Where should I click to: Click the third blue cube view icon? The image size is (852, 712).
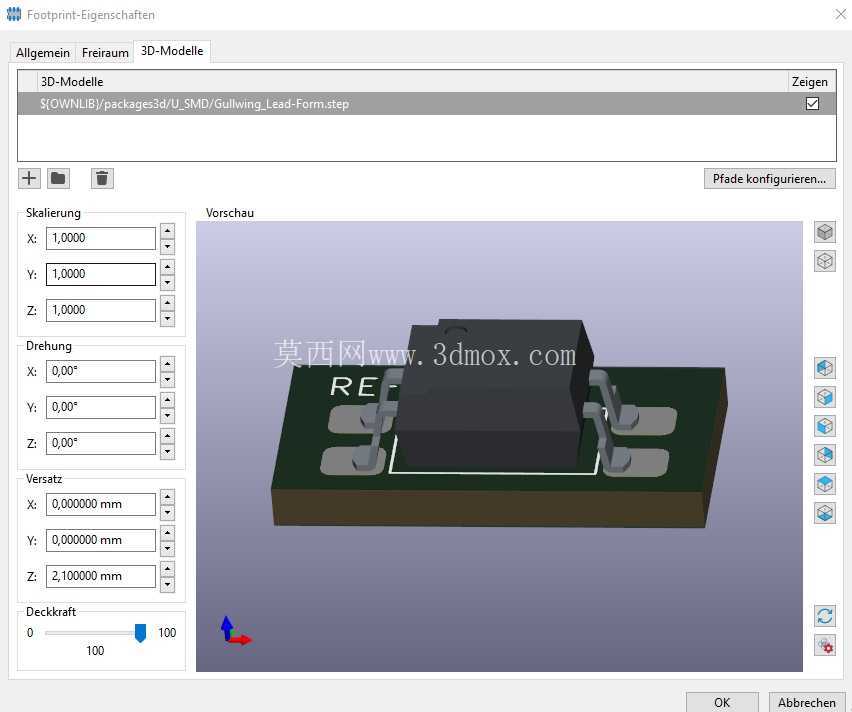pyautogui.click(x=825, y=426)
